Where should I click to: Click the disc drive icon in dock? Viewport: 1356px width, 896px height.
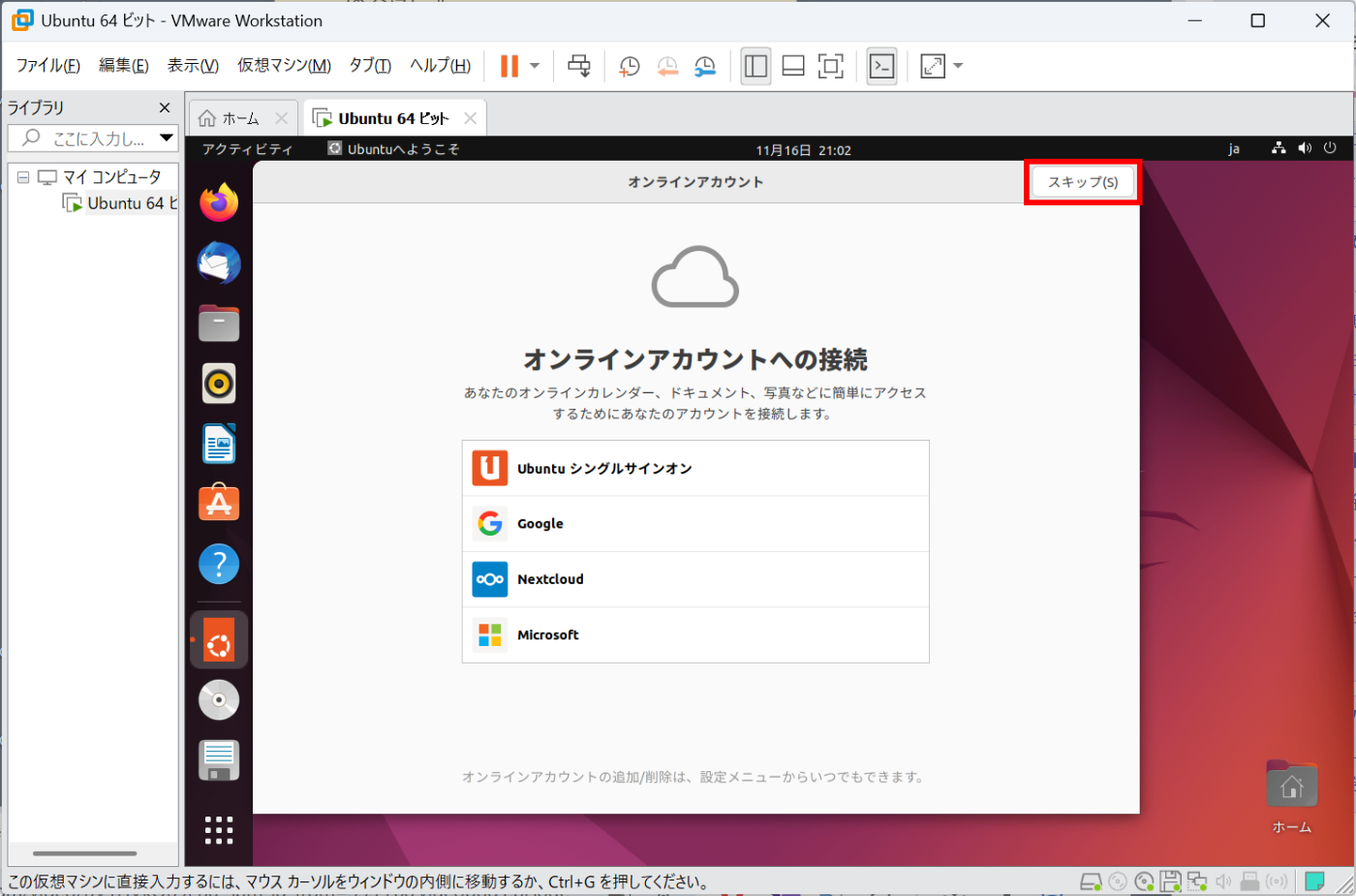click(219, 699)
